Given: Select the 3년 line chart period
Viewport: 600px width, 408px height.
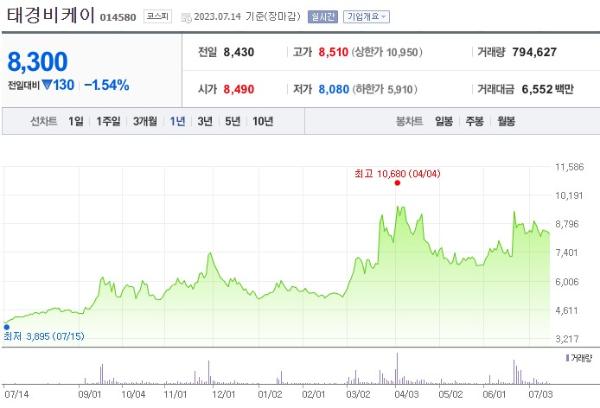Looking at the screenshot, I should (205, 121).
